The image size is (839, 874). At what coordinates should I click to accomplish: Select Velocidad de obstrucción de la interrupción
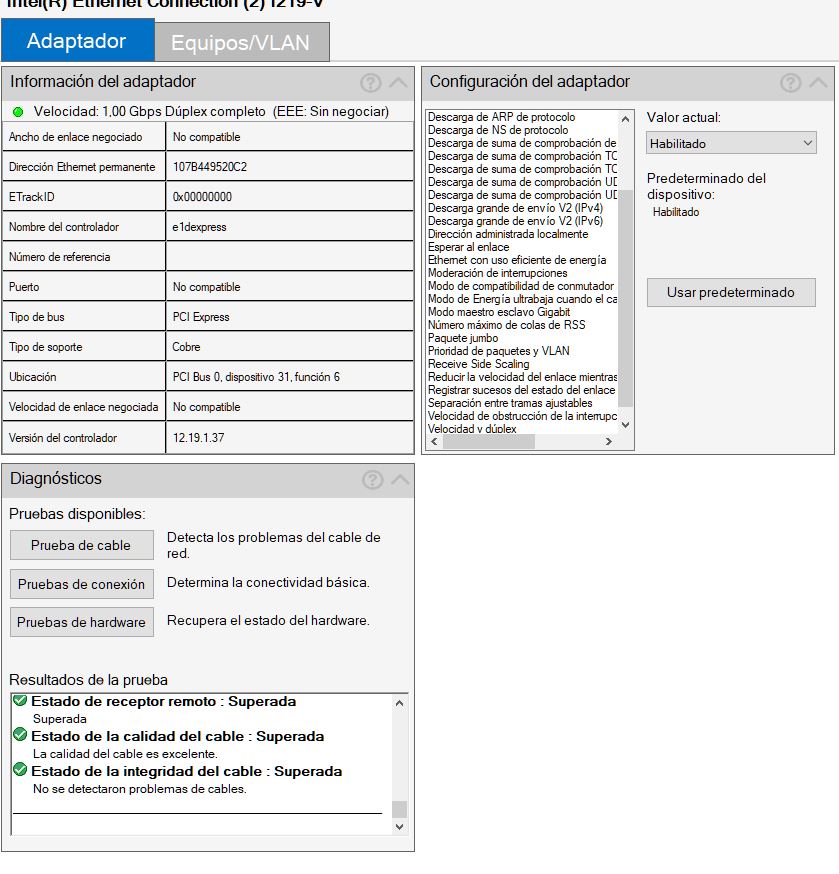point(522,416)
